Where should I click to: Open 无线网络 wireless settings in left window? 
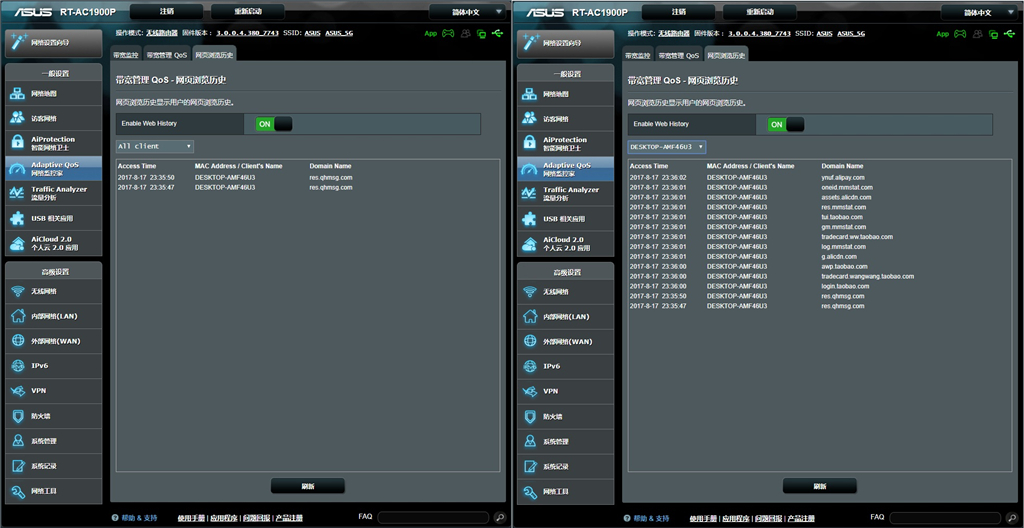tap(54, 291)
